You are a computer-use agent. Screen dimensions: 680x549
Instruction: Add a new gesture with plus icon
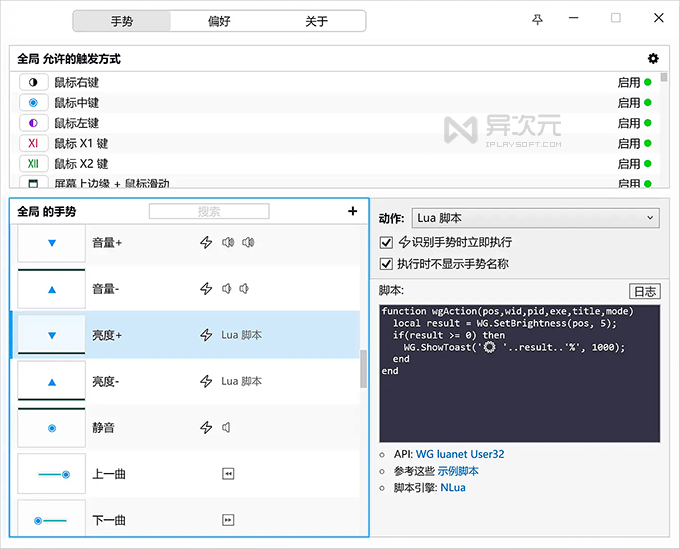(353, 211)
